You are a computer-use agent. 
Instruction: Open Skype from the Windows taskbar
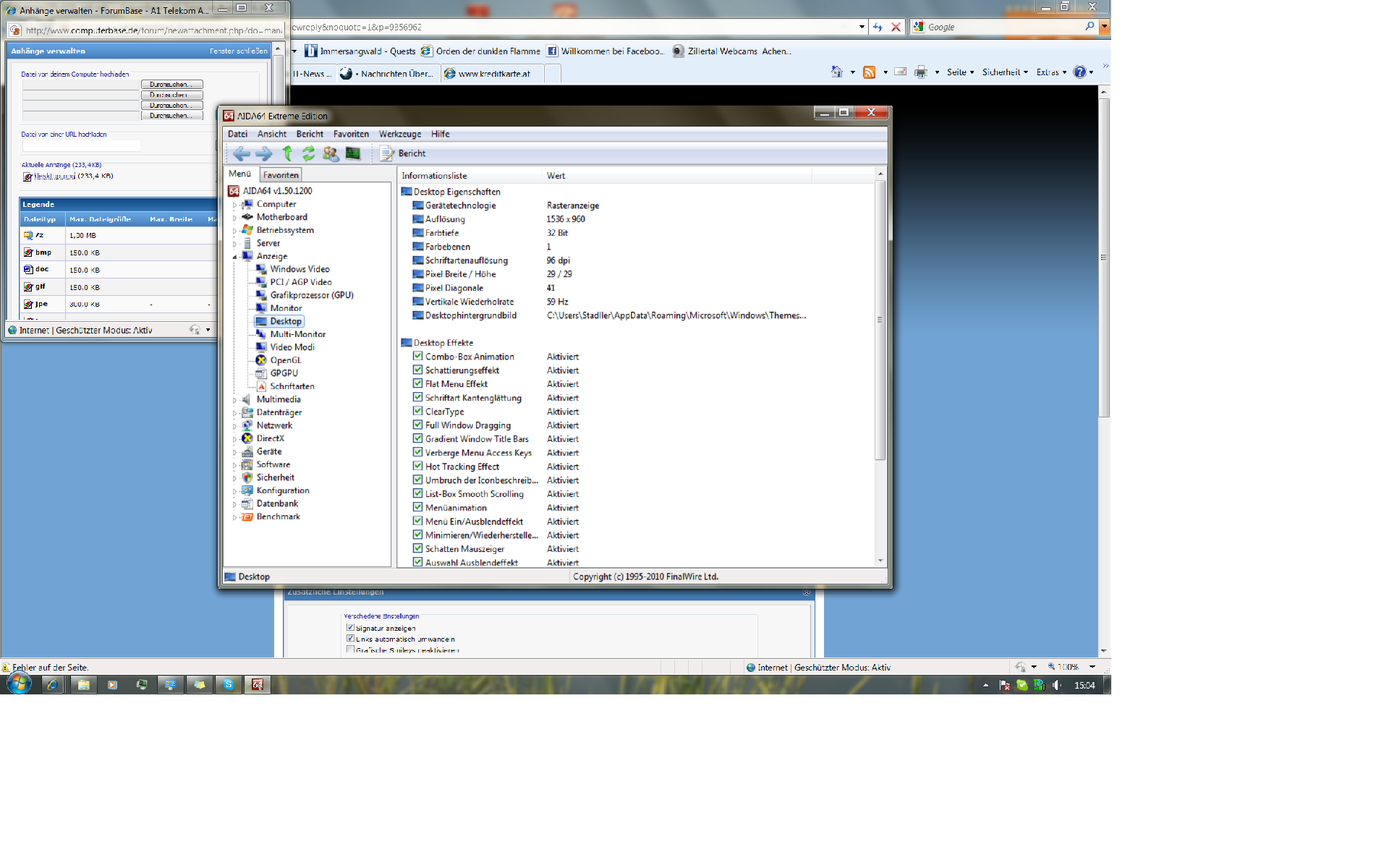coord(229,684)
